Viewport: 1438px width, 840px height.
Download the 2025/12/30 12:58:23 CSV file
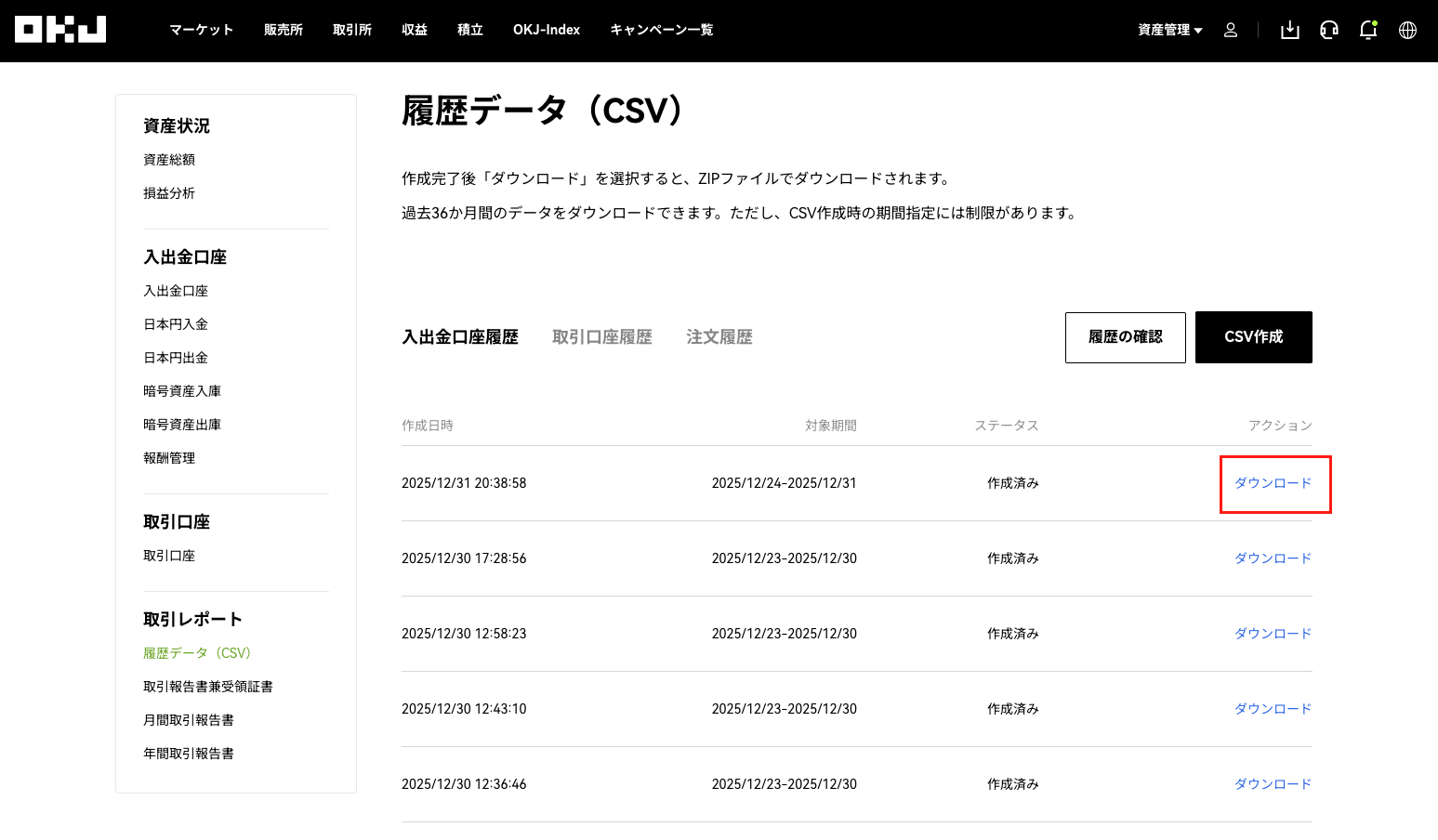point(1273,634)
